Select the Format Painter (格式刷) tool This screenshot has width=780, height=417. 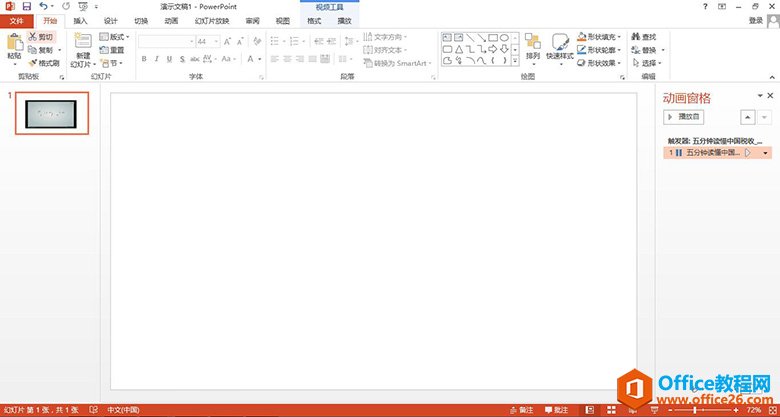[x=43, y=62]
